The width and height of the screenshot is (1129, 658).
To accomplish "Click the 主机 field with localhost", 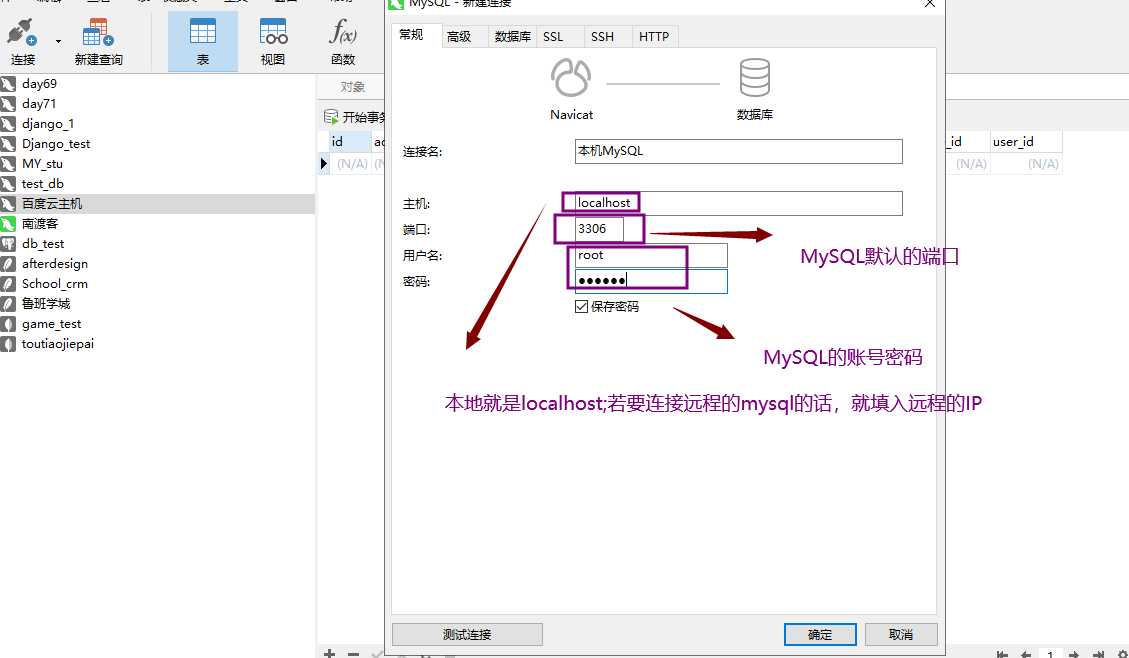I will [738, 203].
